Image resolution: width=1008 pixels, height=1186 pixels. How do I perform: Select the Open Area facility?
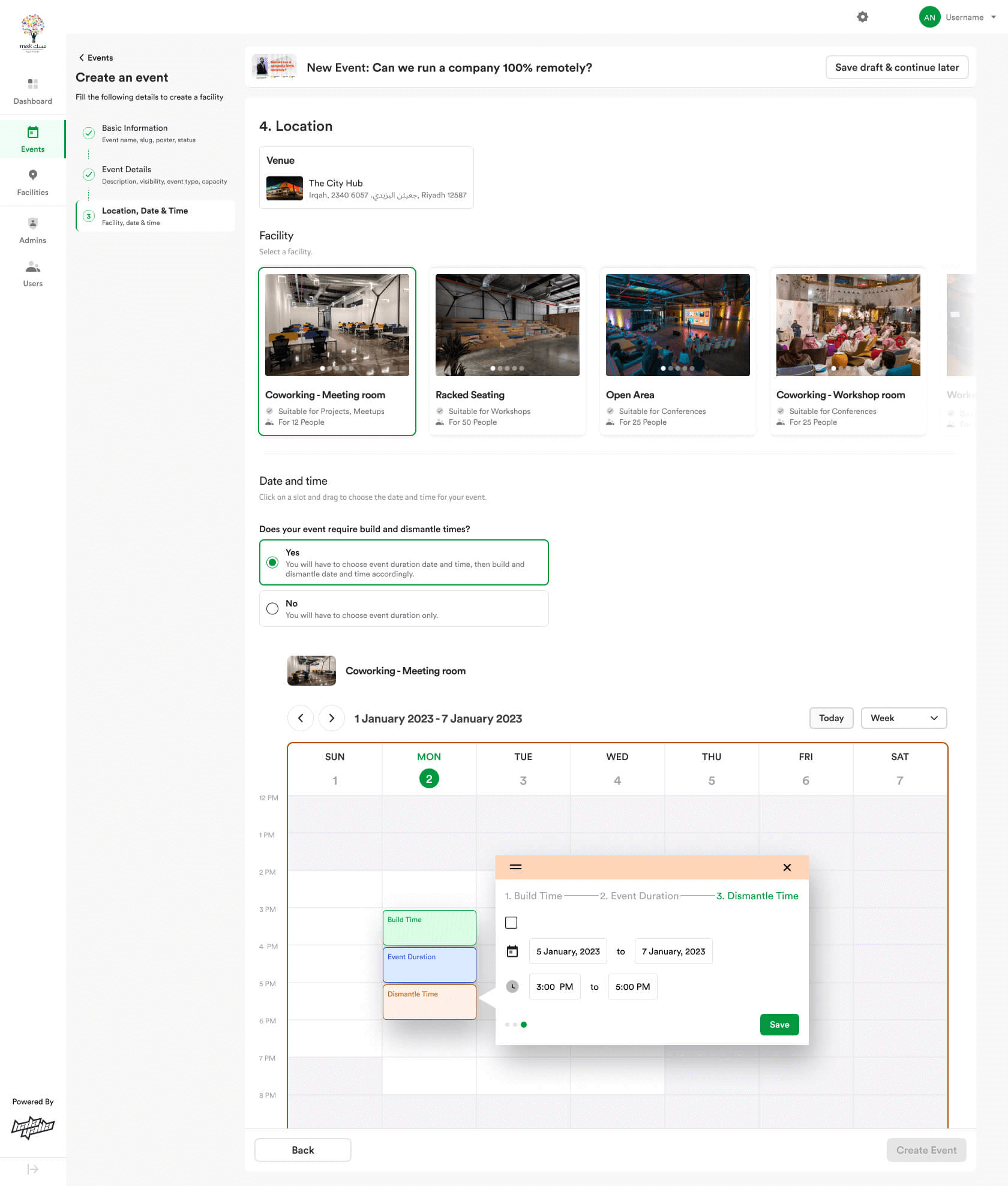coord(678,352)
